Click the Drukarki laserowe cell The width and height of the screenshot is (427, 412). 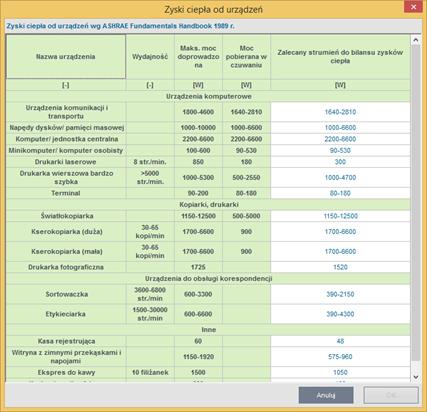coord(66,162)
